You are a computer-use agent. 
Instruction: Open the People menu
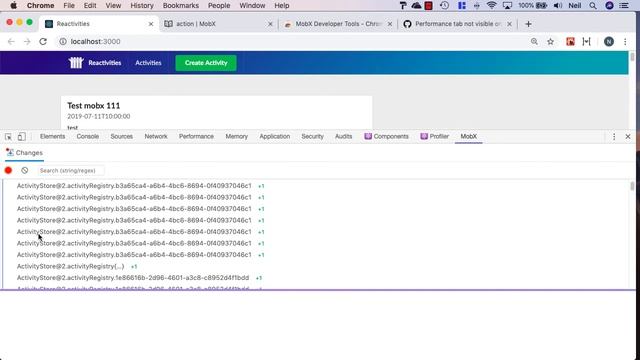click(219, 6)
